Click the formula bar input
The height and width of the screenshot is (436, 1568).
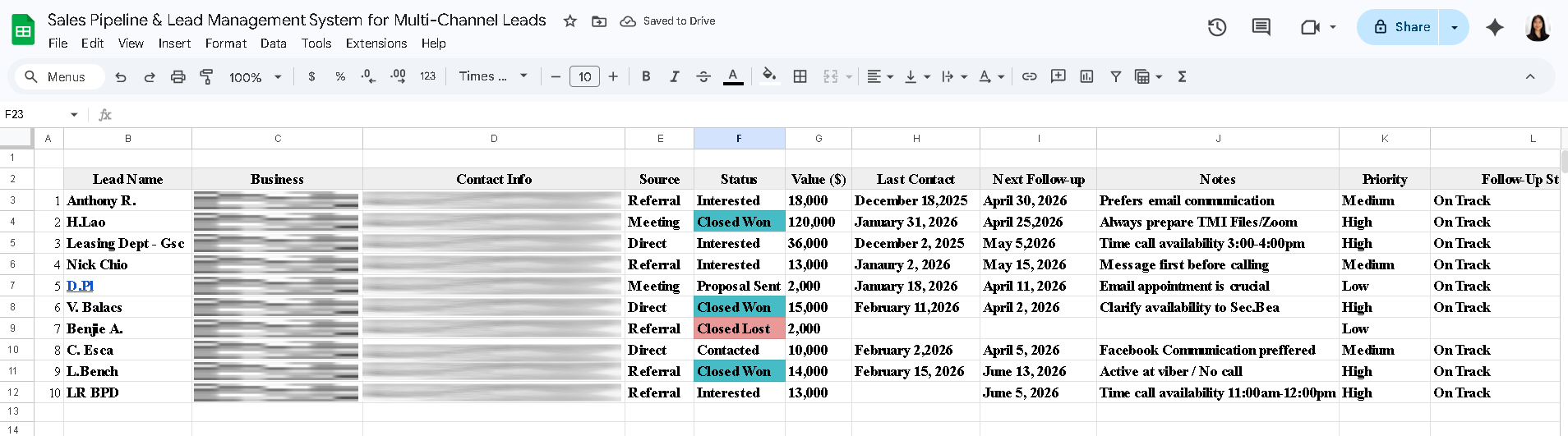coord(838,115)
